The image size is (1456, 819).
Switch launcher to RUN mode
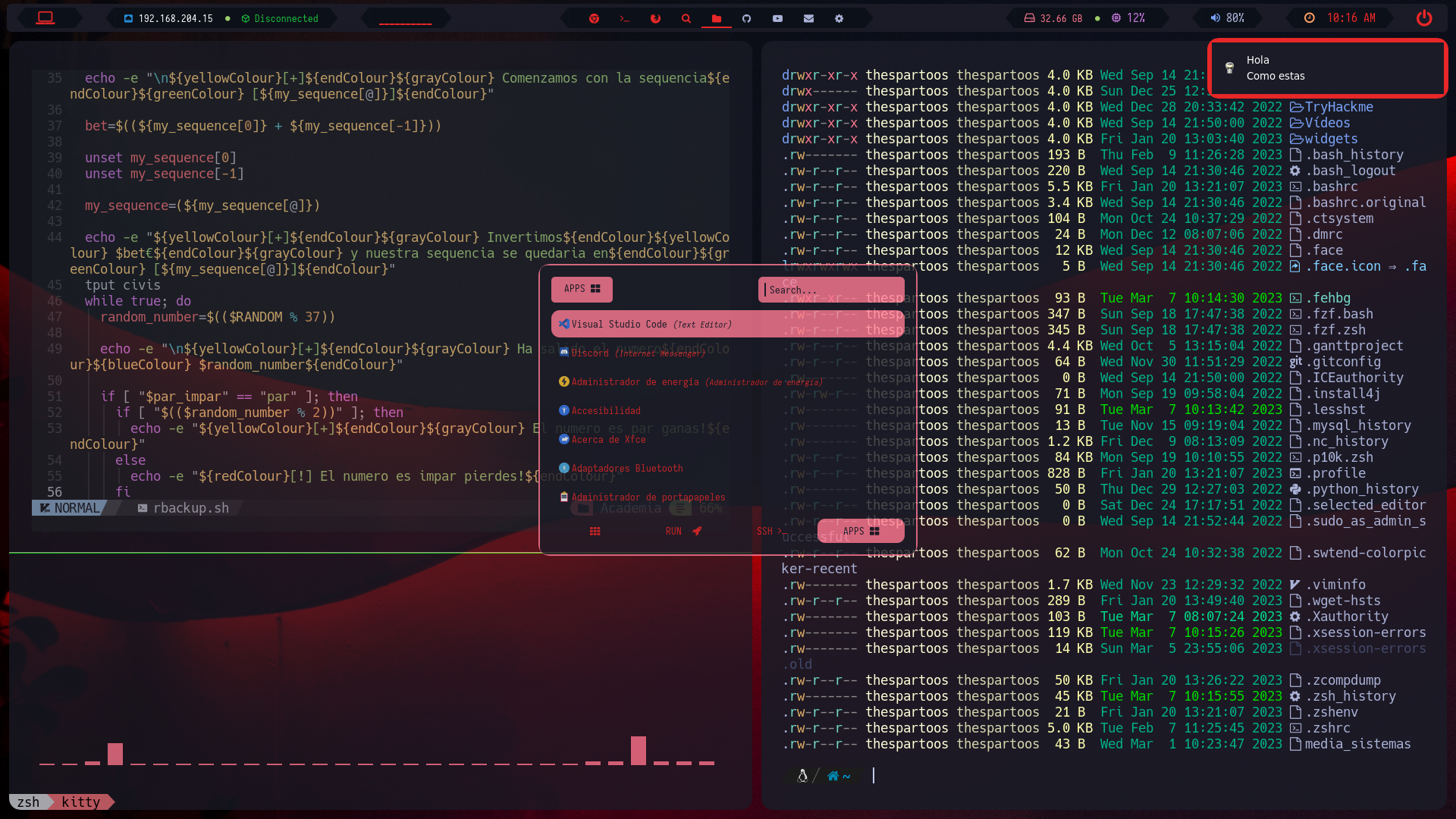tap(682, 531)
